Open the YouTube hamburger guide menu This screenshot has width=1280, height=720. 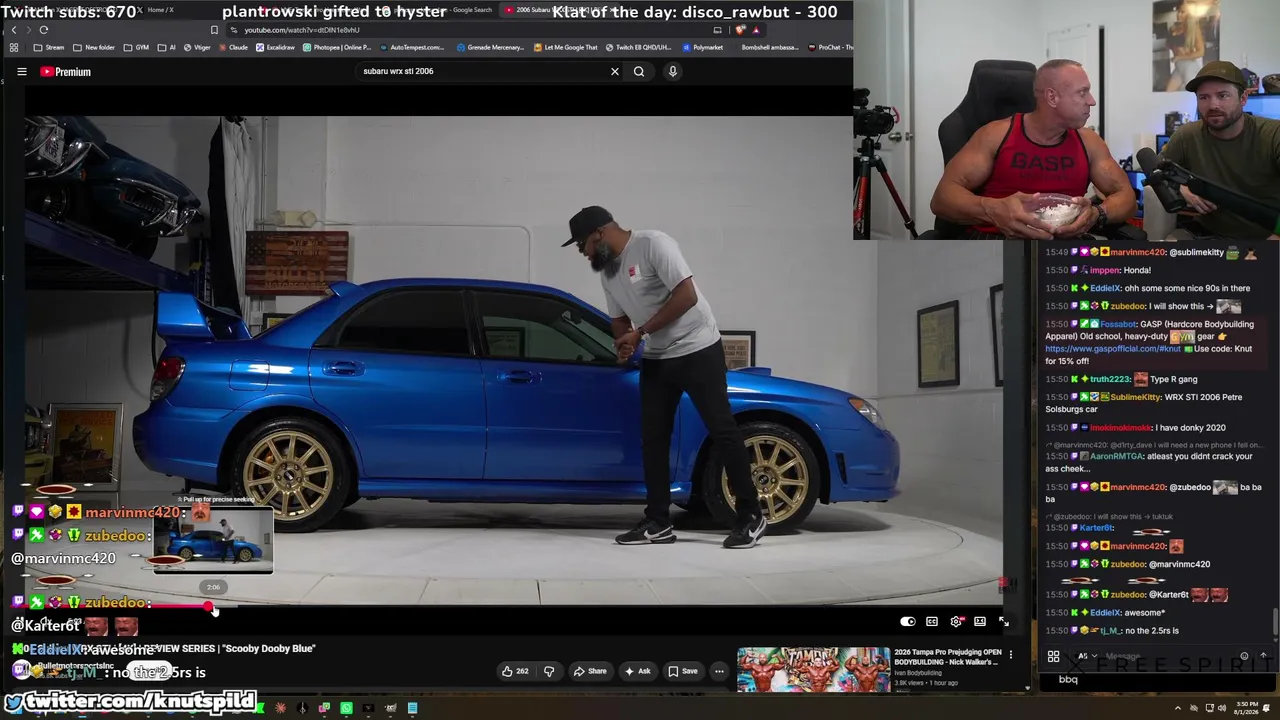coord(21,71)
